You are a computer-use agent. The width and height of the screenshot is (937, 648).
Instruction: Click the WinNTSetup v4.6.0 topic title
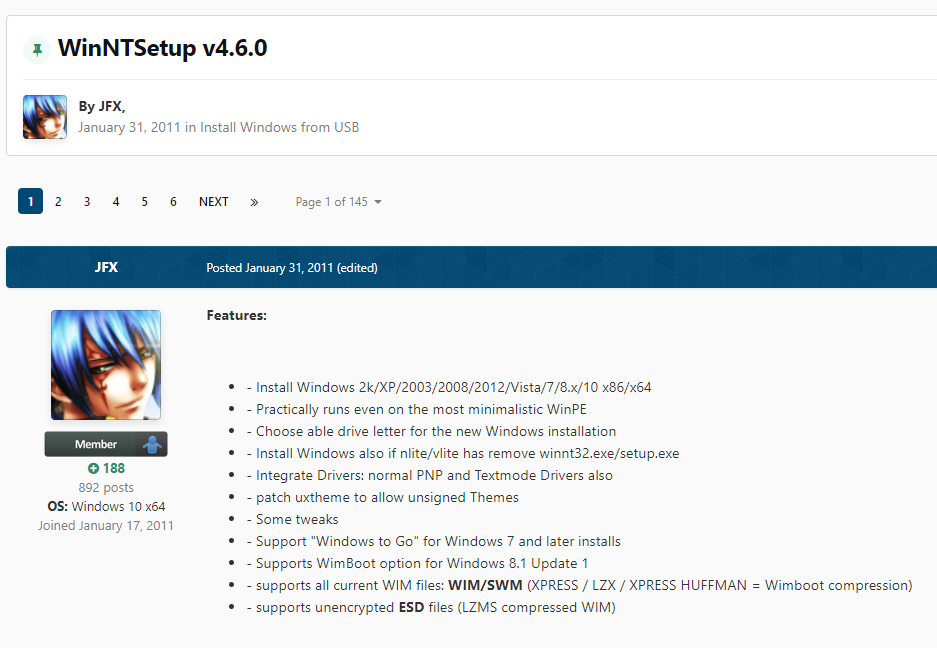[x=163, y=48]
